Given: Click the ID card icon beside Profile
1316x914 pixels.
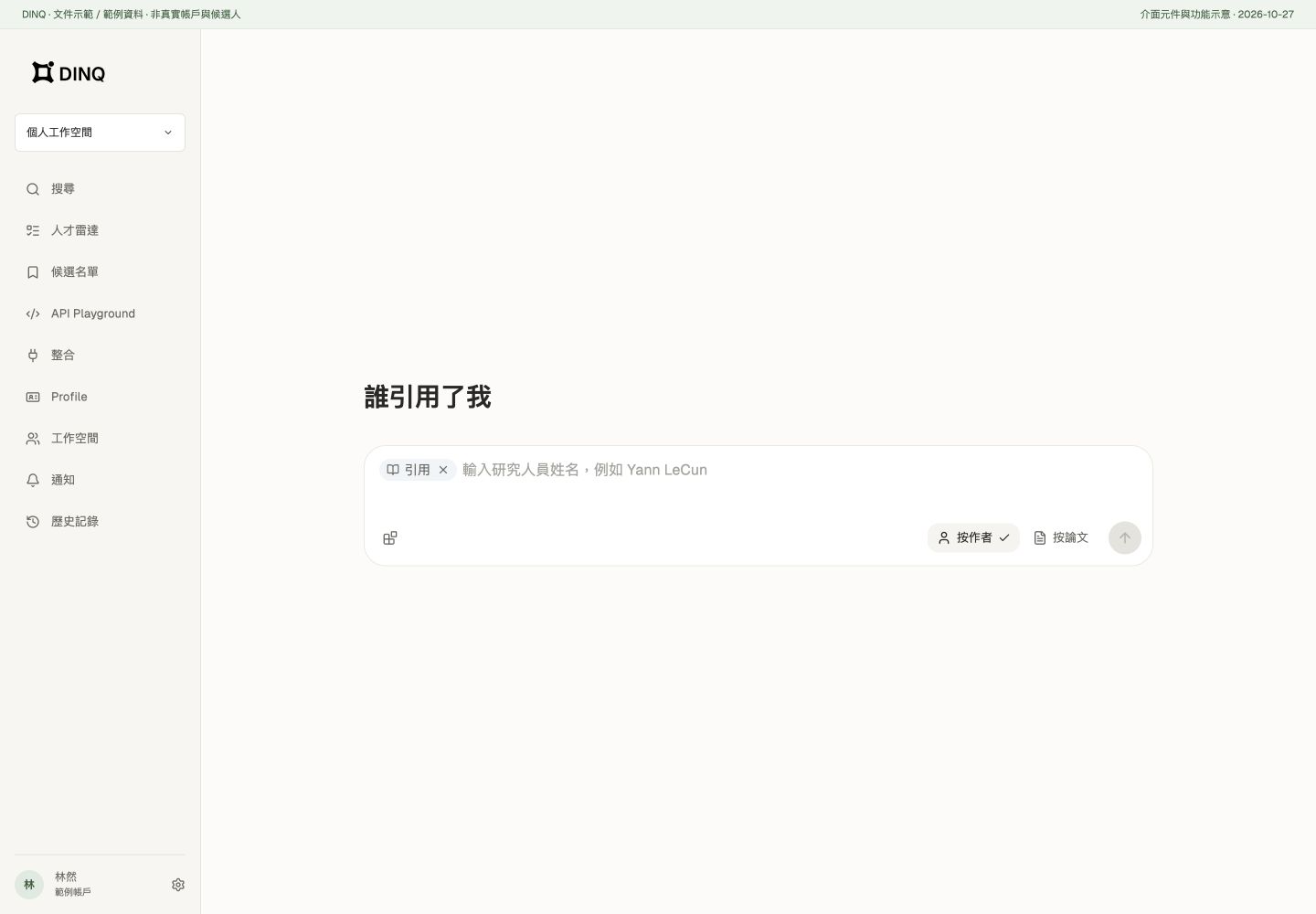Looking at the screenshot, I should click(33, 397).
